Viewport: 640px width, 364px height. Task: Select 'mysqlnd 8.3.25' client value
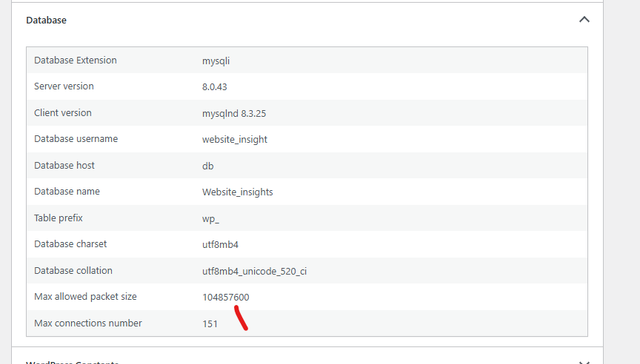pos(234,113)
